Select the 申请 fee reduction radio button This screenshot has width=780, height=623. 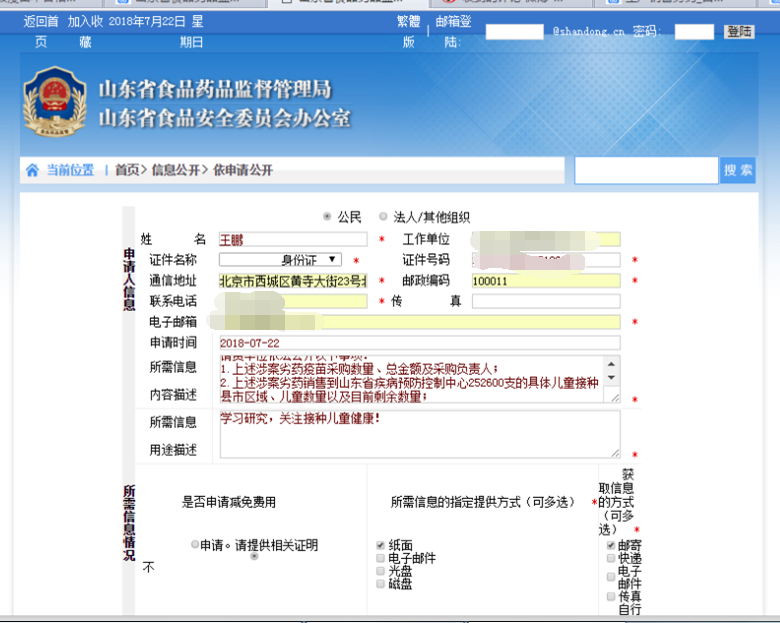coord(194,545)
